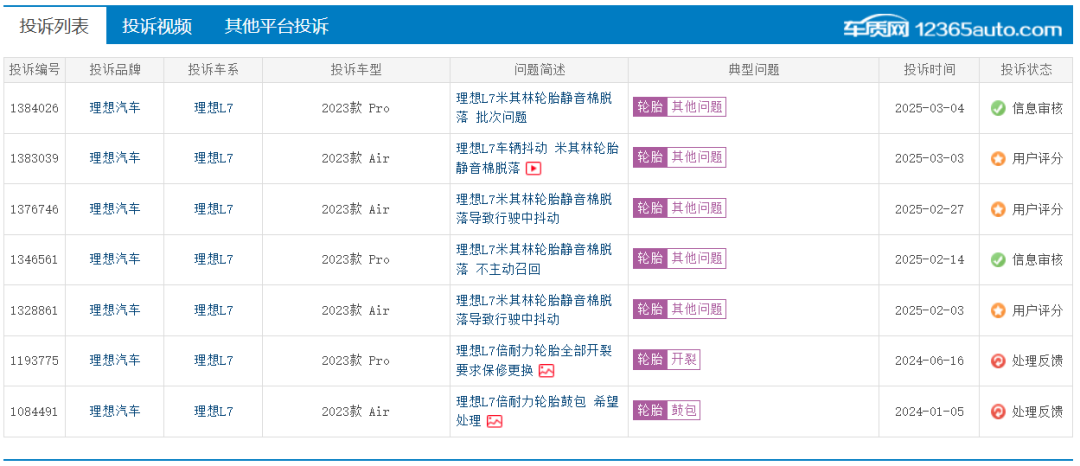
Task: Select complaint number 1328861
Action: (34, 311)
